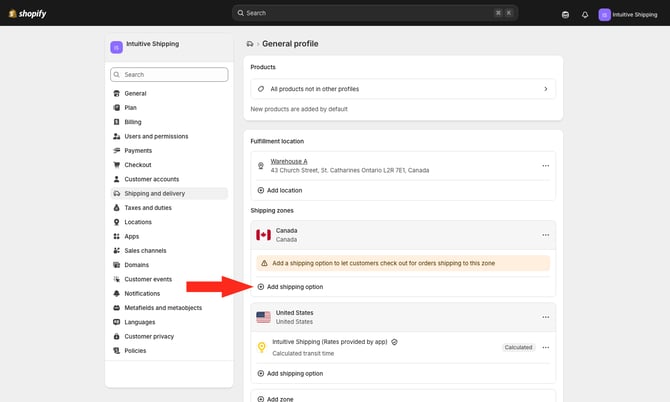Screen dimensions: 670x402
Task: Open Metafields and metaobjects settings
Action: pos(169,308)
